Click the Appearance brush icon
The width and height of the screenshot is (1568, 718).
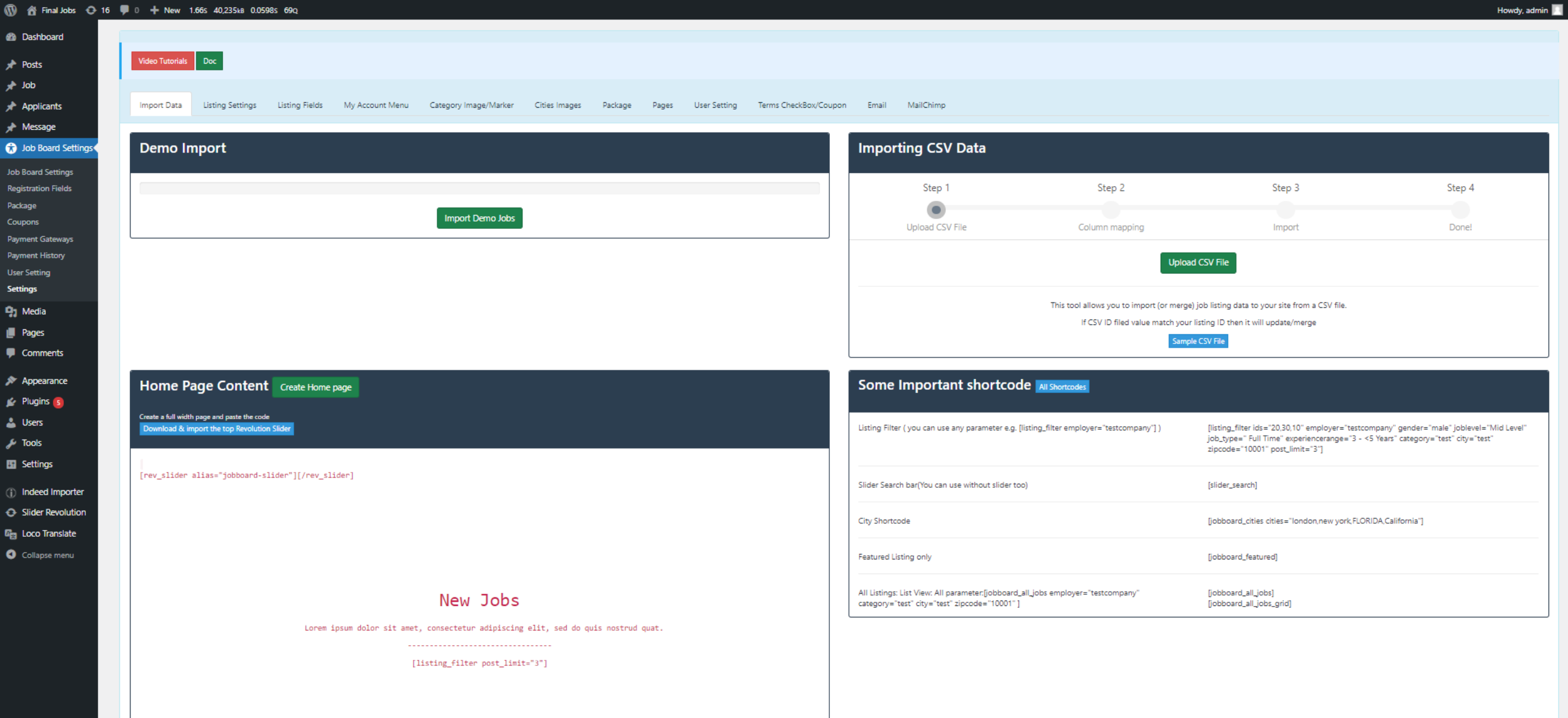click(x=11, y=380)
